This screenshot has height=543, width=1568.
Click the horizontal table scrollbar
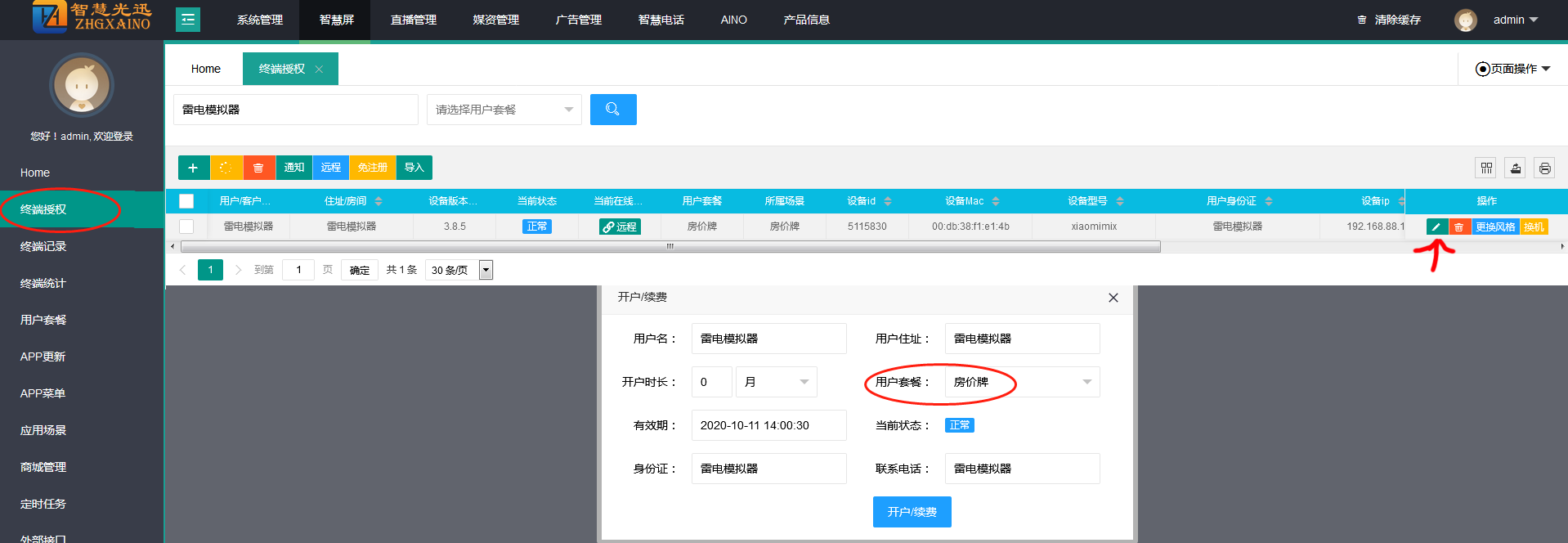670,246
